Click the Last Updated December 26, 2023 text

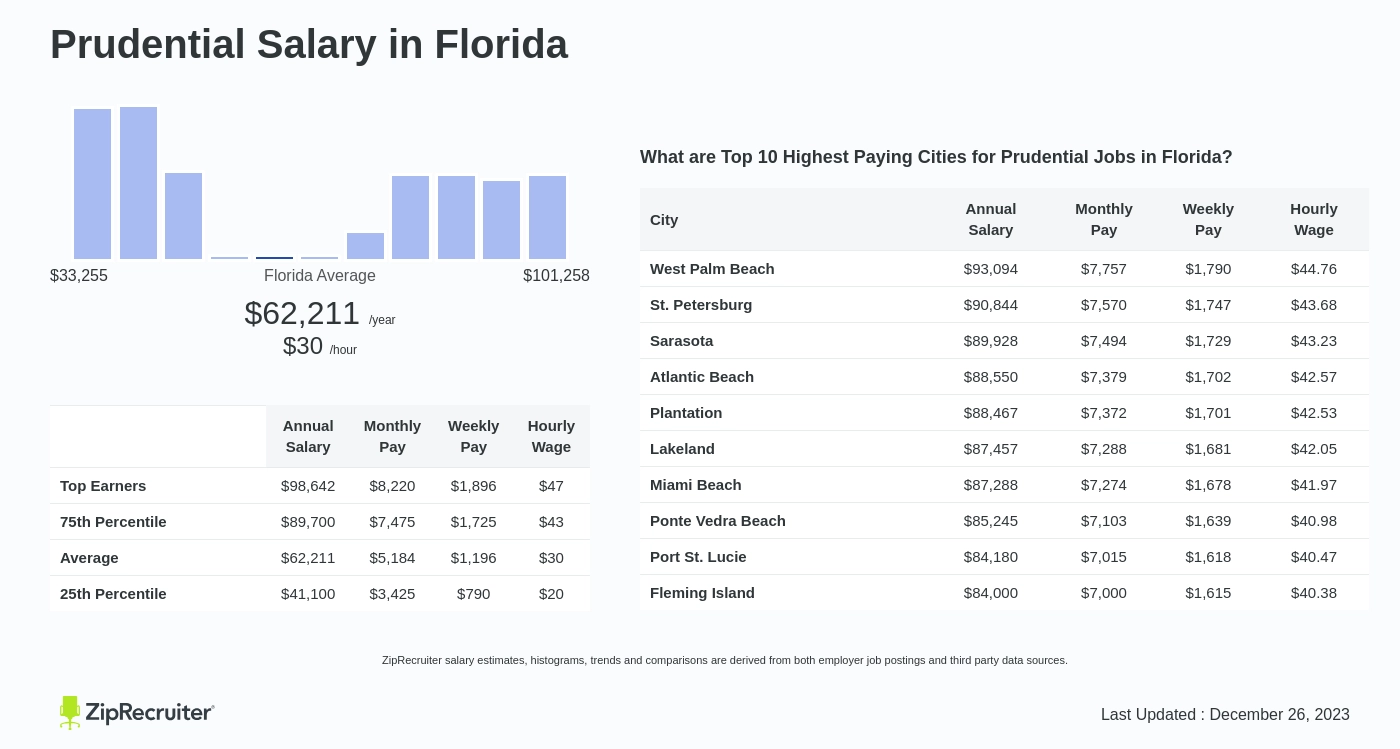tap(1225, 715)
